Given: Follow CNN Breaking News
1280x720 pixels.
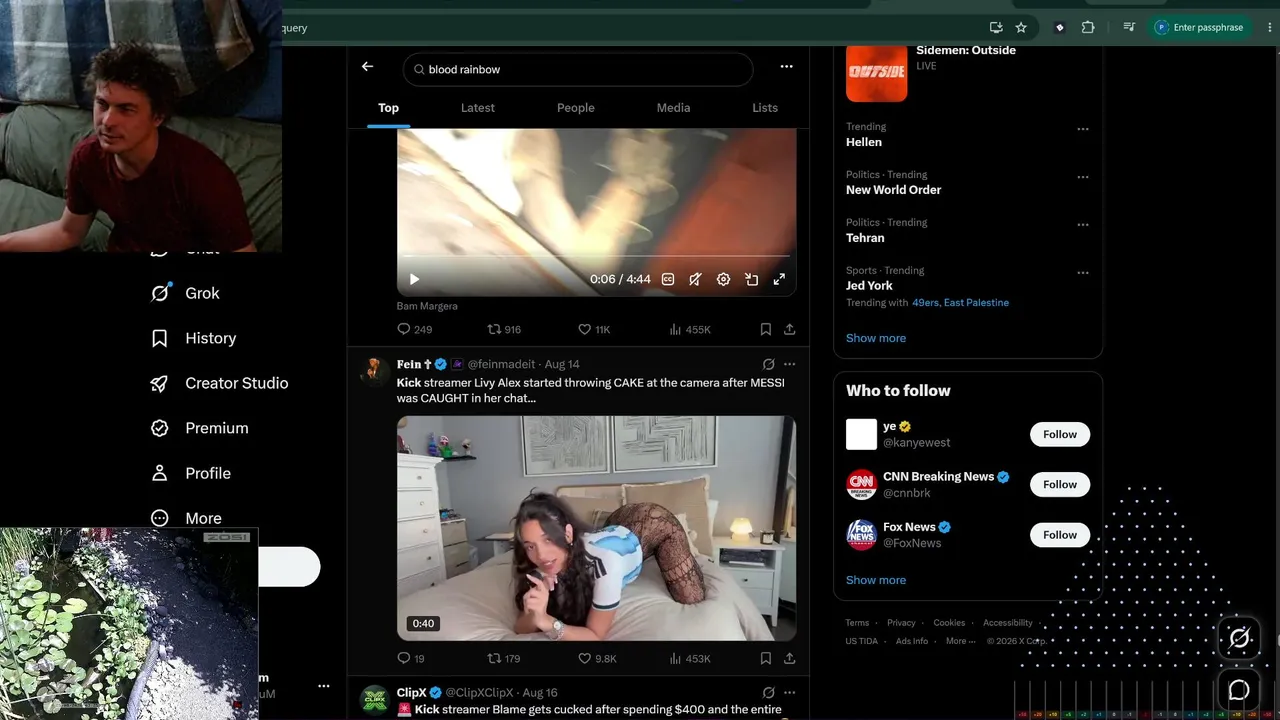Looking at the screenshot, I should pos(1060,484).
